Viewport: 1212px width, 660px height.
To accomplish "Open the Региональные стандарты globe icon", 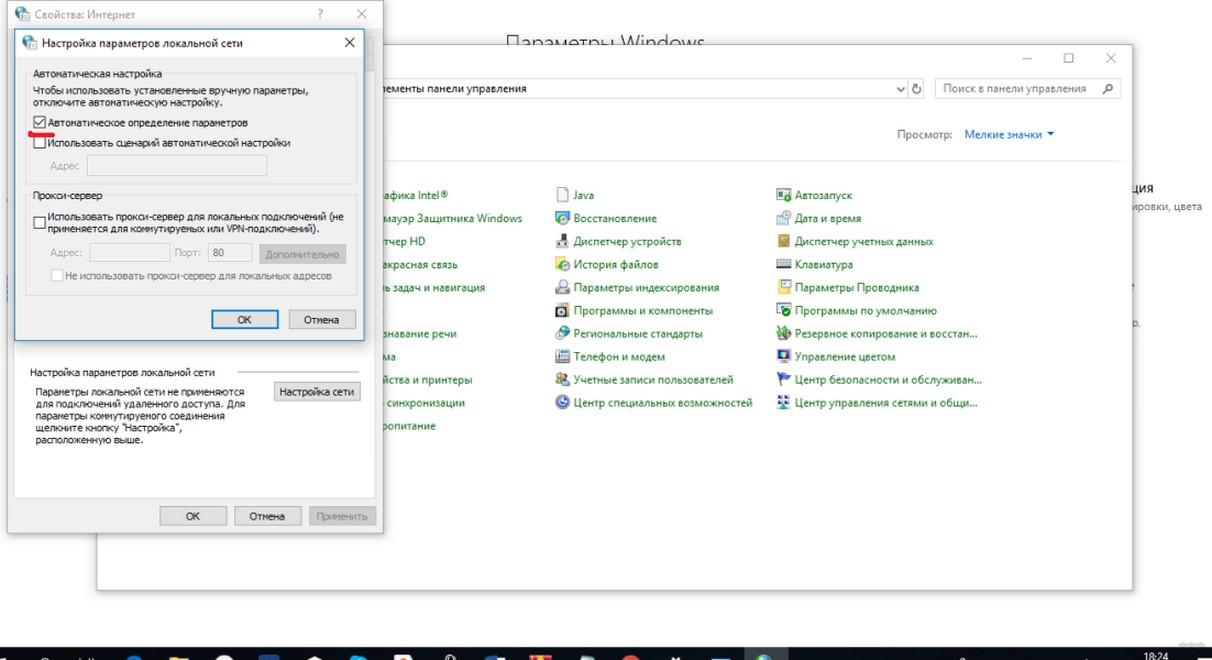I will [563, 333].
